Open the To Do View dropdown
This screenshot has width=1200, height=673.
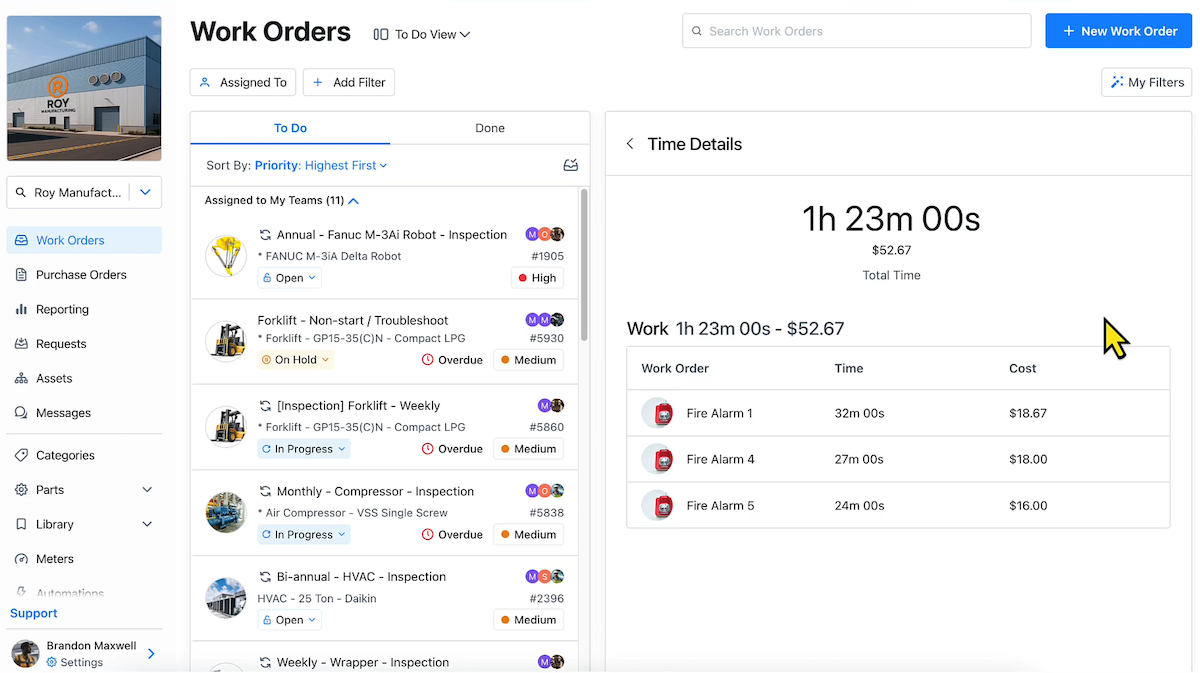click(421, 34)
